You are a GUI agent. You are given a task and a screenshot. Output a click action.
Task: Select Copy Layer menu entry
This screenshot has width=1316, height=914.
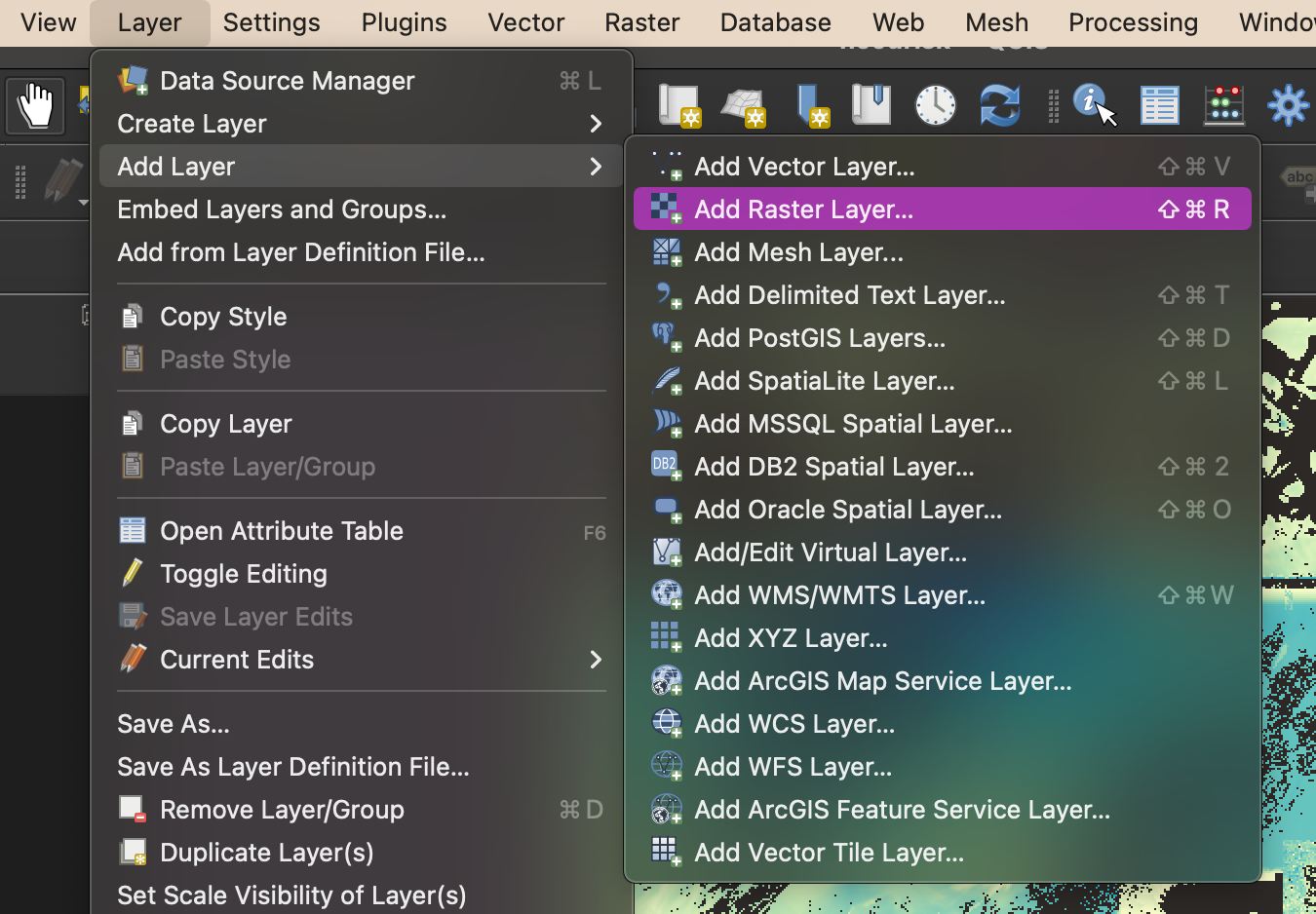tap(361, 424)
